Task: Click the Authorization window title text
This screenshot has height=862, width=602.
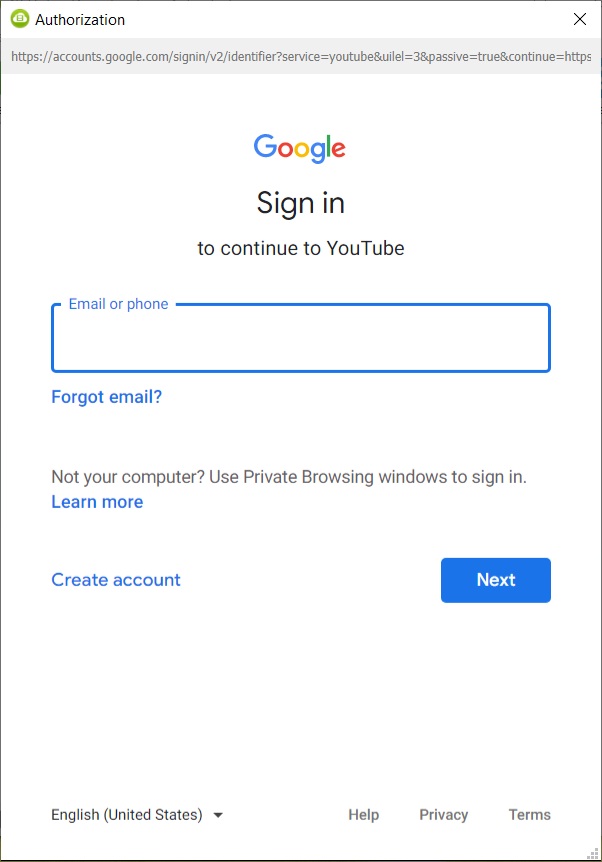Action: click(80, 20)
